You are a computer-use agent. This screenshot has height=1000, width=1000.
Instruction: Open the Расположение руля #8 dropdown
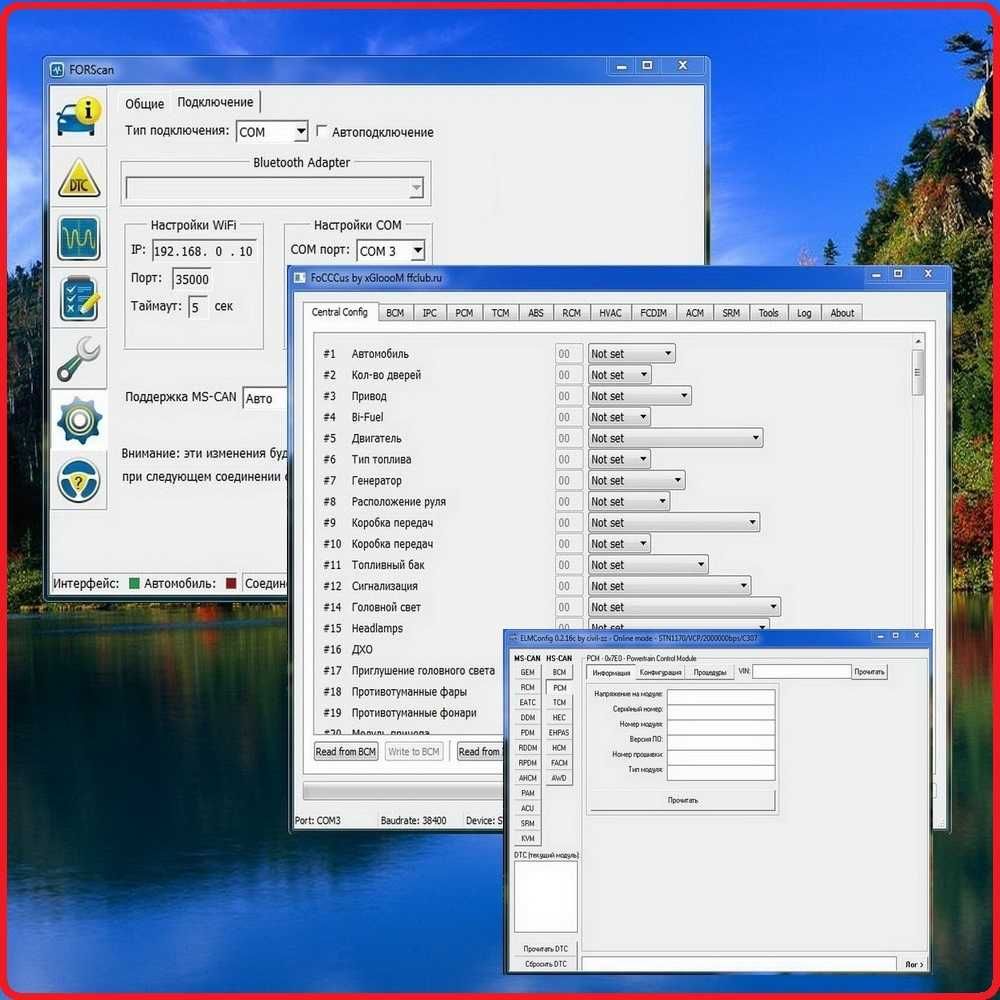(629, 501)
